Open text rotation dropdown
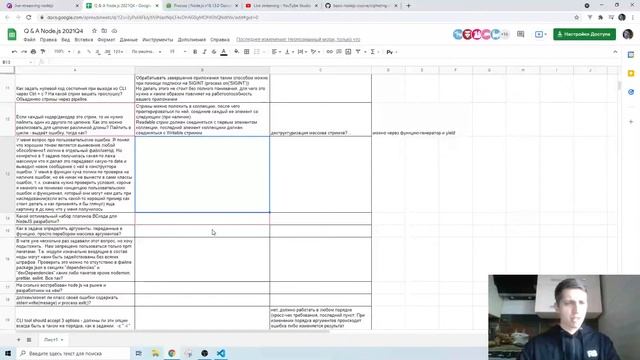 tap(315, 52)
